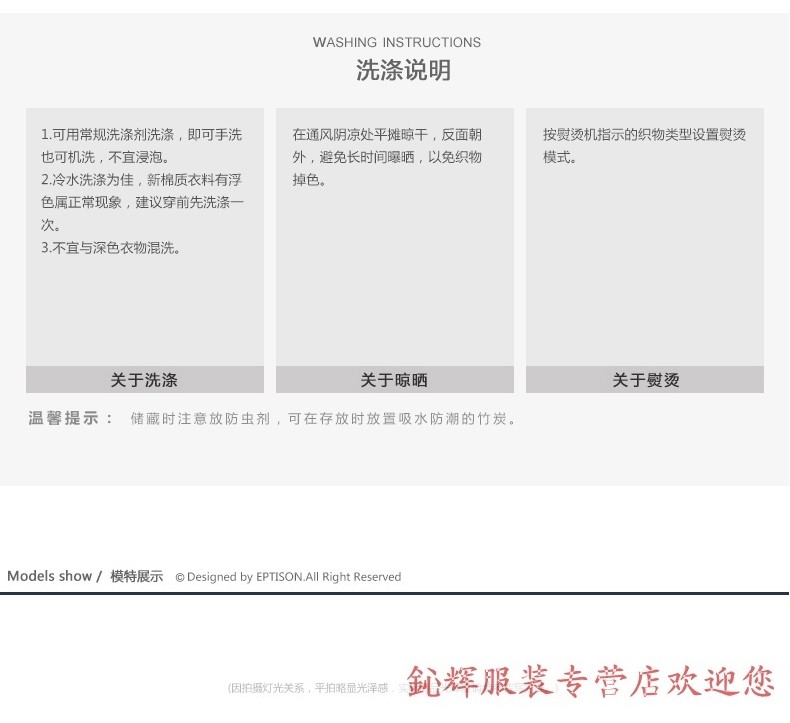Click tip 3 about not mixing dark clothes
The height and width of the screenshot is (723, 790).
pyautogui.click(x=111, y=247)
